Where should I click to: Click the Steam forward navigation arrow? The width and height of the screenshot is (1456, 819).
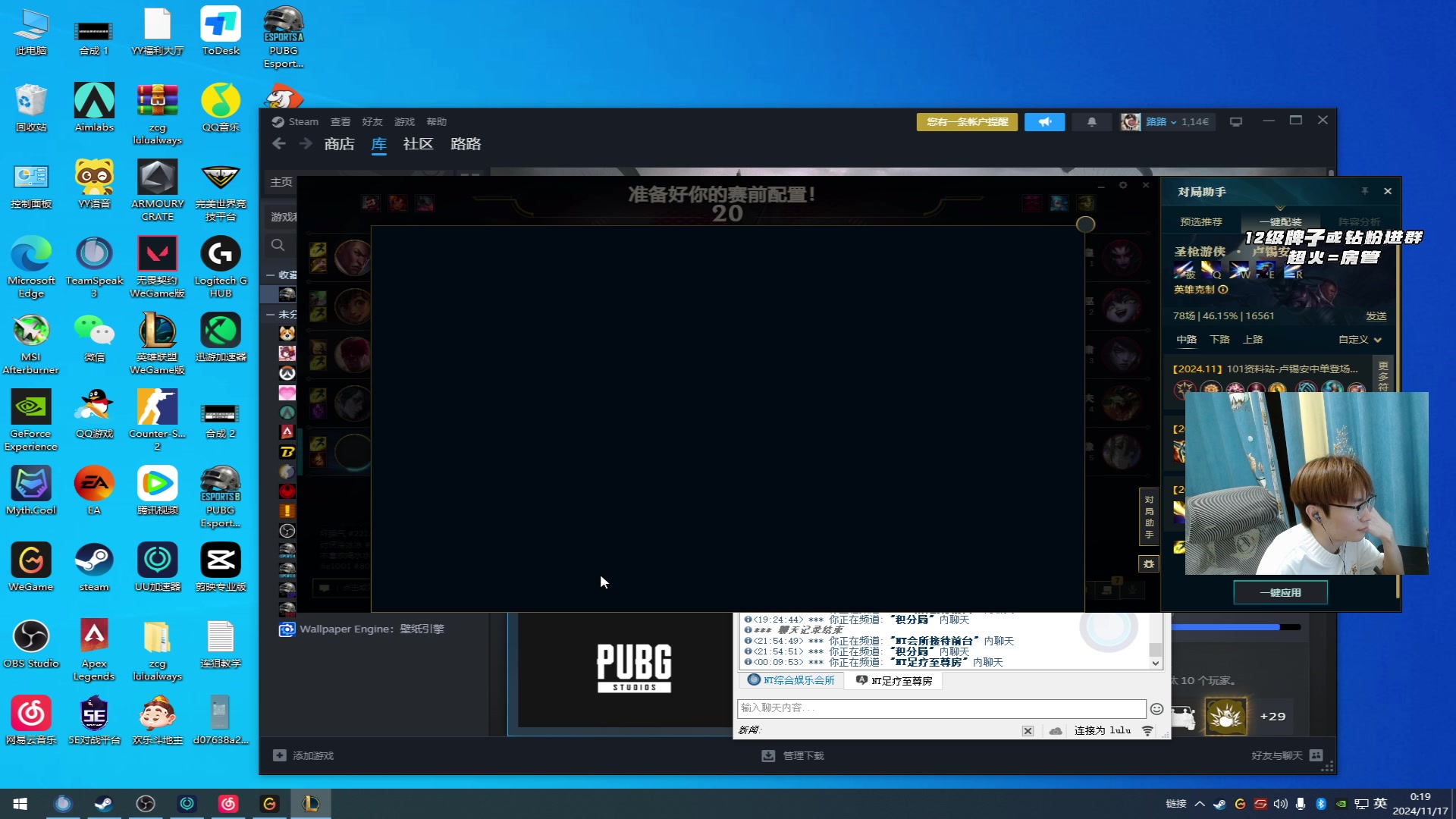pyautogui.click(x=305, y=144)
